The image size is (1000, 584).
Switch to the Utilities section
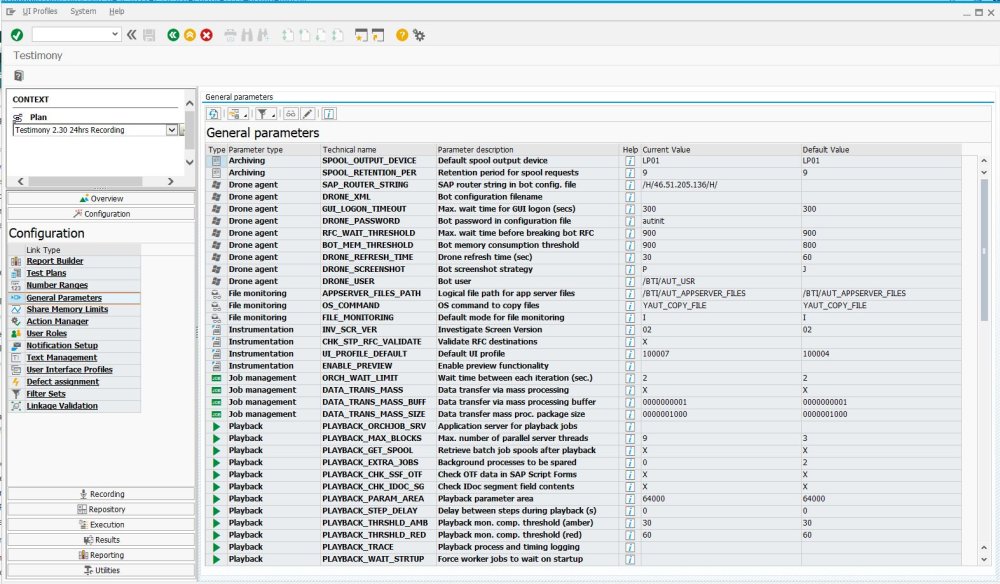click(x=101, y=571)
